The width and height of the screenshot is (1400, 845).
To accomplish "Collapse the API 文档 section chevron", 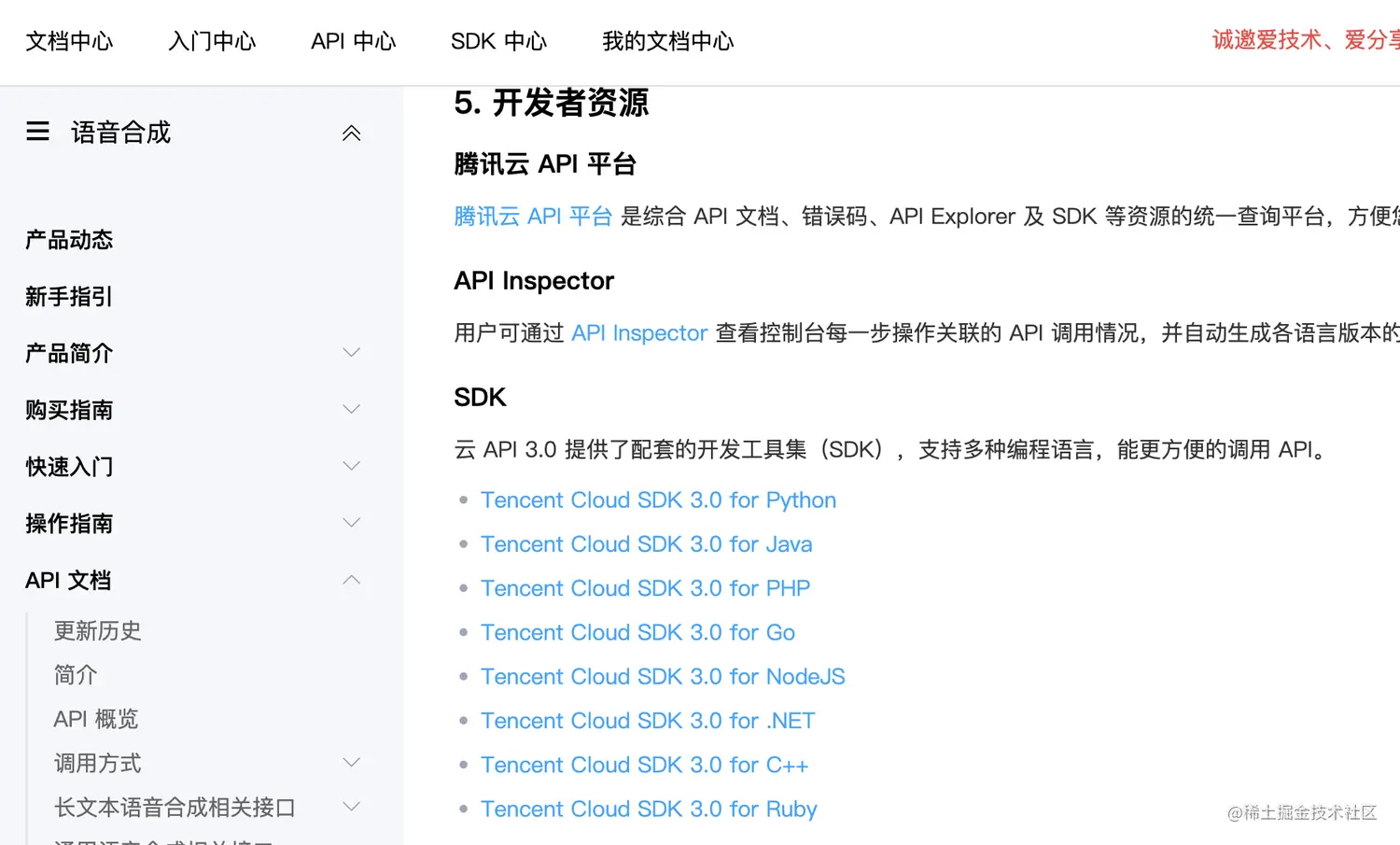I will [351, 580].
